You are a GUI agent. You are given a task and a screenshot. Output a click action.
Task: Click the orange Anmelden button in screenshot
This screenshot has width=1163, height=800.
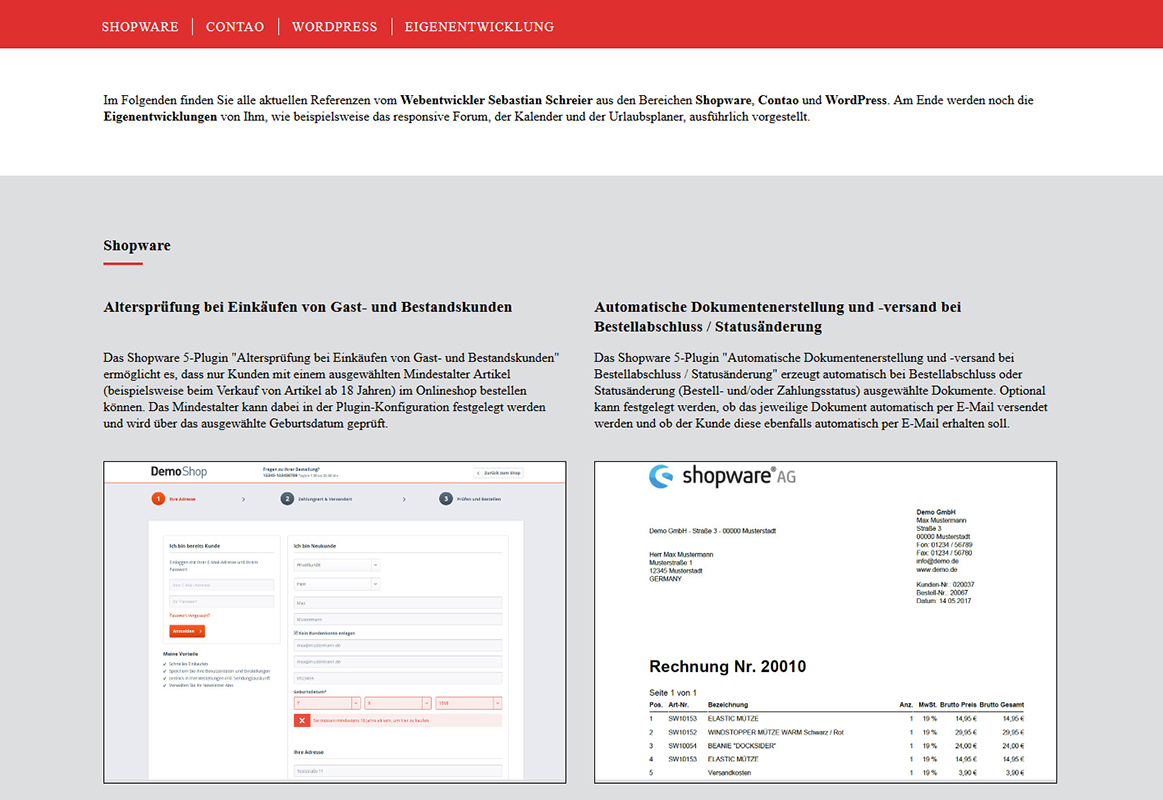pos(187,631)
